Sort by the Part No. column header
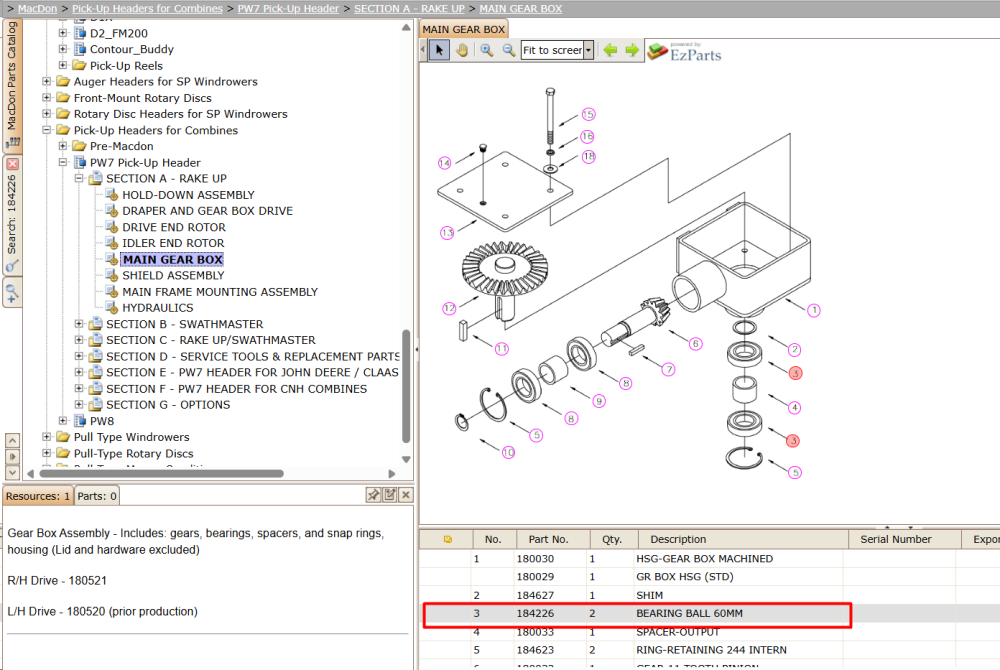 (553, 539)
